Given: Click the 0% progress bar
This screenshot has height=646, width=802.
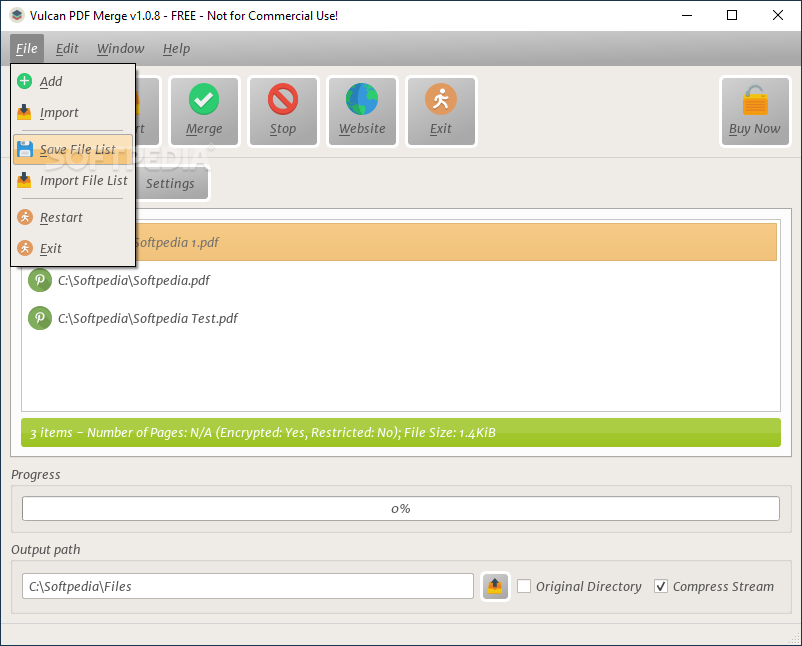Looking at the screenshot, I should tap(401, 509).
